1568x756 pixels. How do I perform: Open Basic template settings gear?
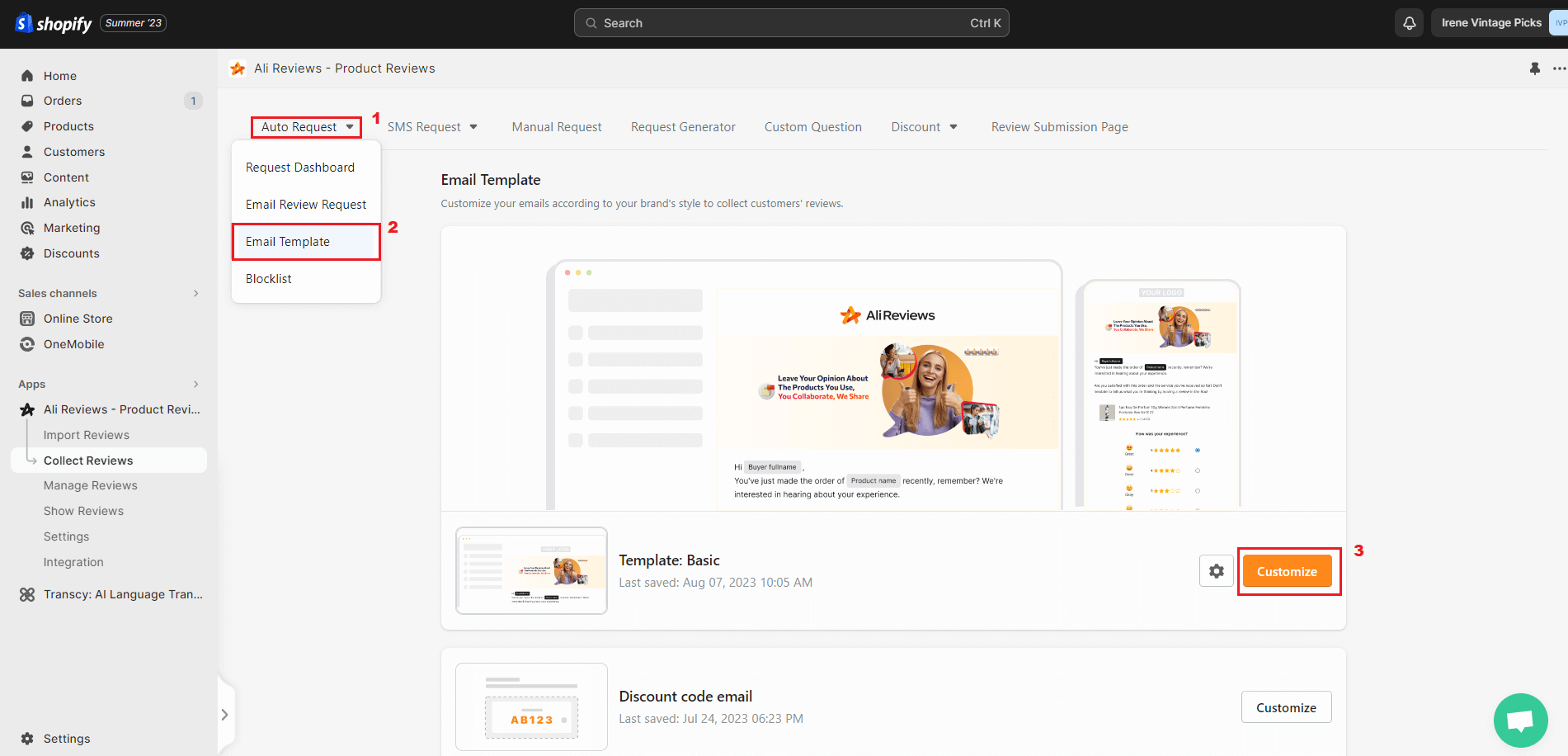tap(1217, 571)
